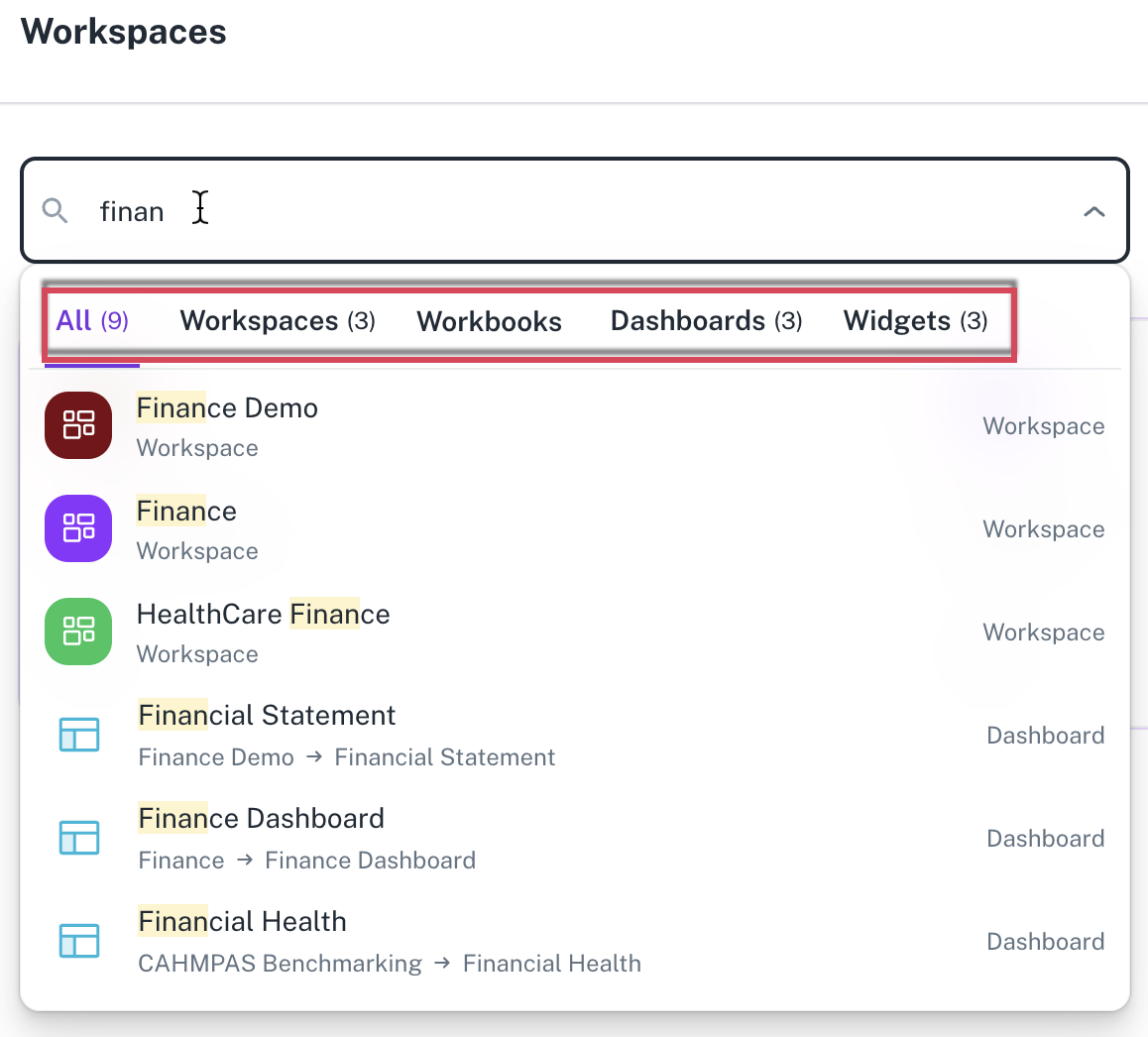1148x1037 pixels.
Task: Open the Finance Dashboard result title
Action: point(262,819)
